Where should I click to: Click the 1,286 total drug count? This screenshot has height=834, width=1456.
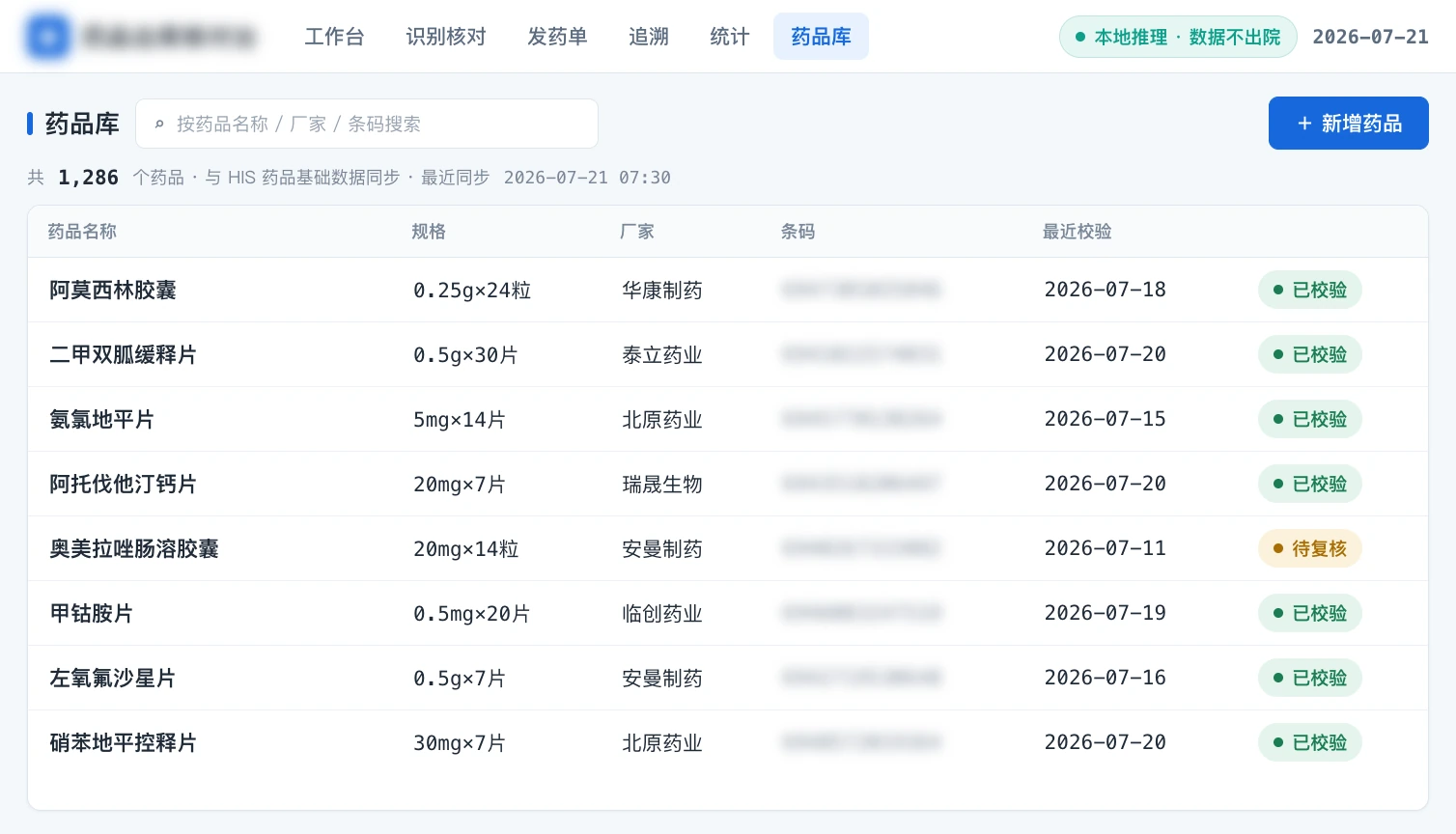[88, 178]
